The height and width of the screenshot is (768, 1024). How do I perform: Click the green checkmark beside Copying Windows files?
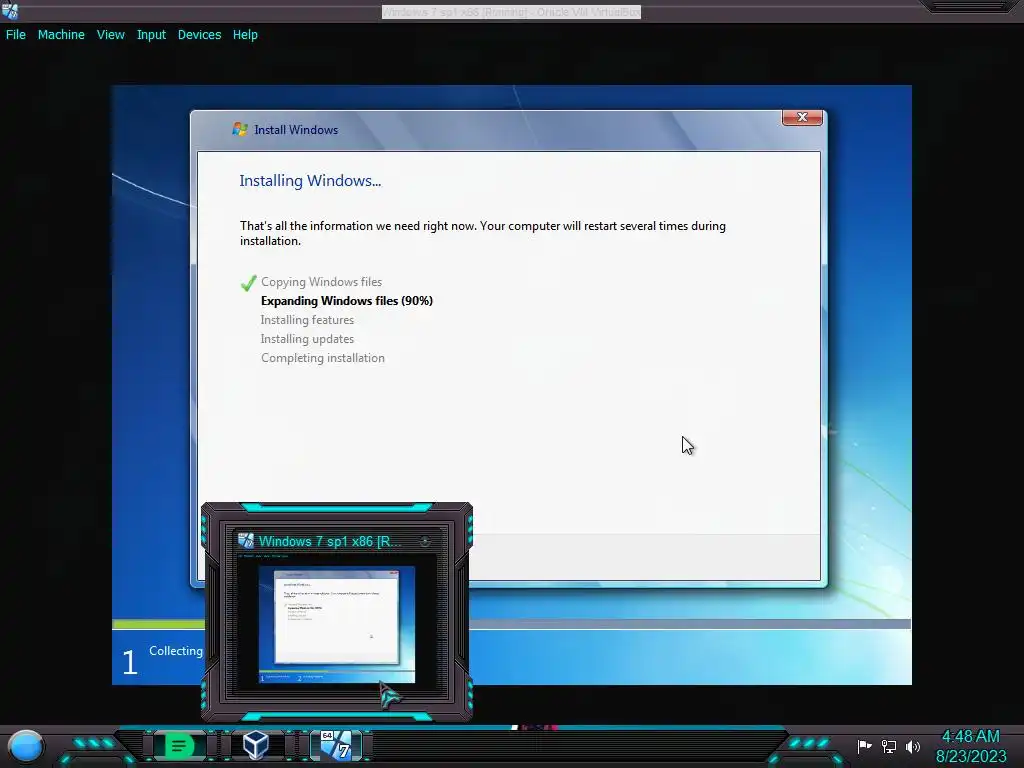coord(248,283)
